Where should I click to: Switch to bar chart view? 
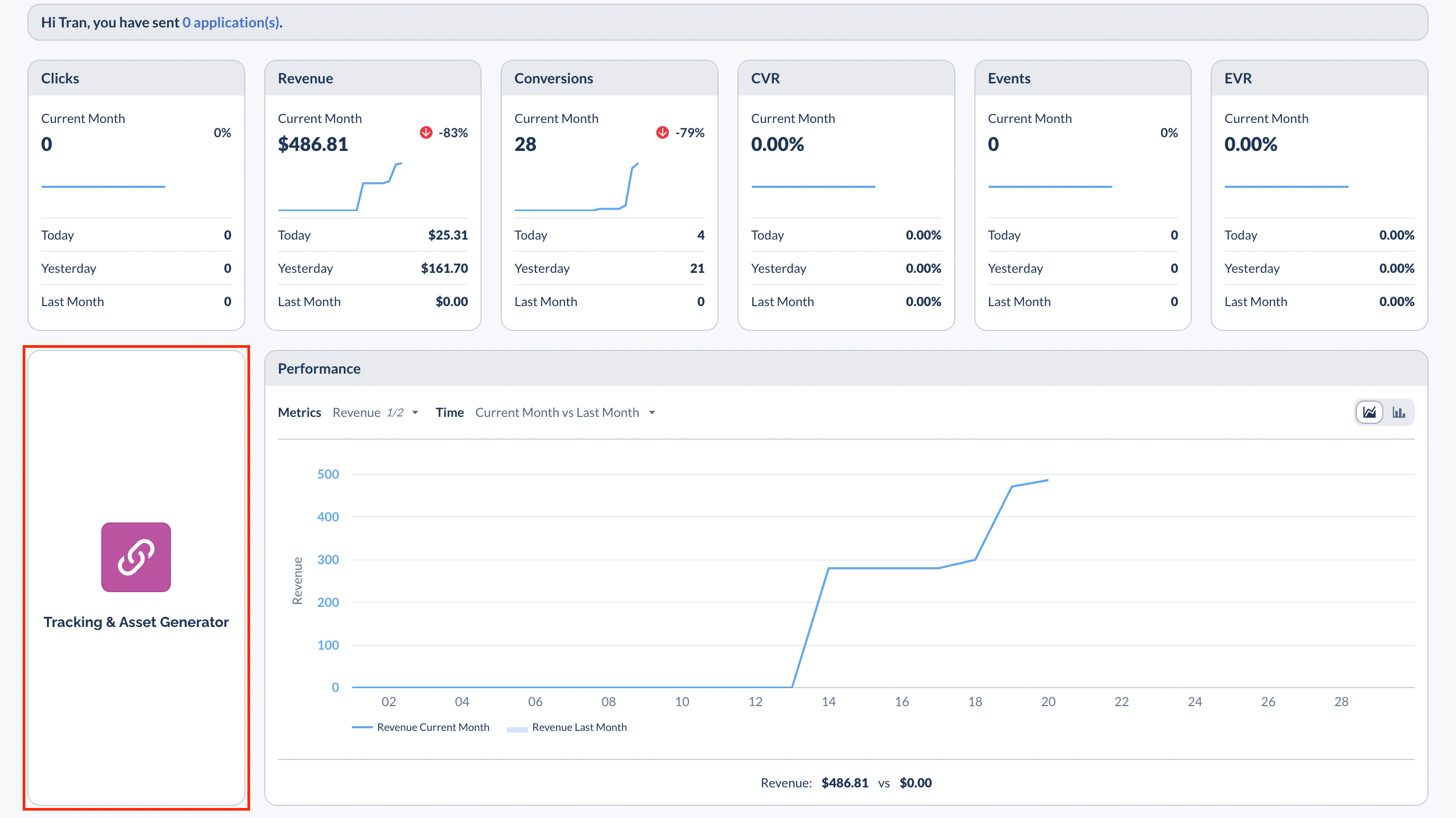(1398, 412)
